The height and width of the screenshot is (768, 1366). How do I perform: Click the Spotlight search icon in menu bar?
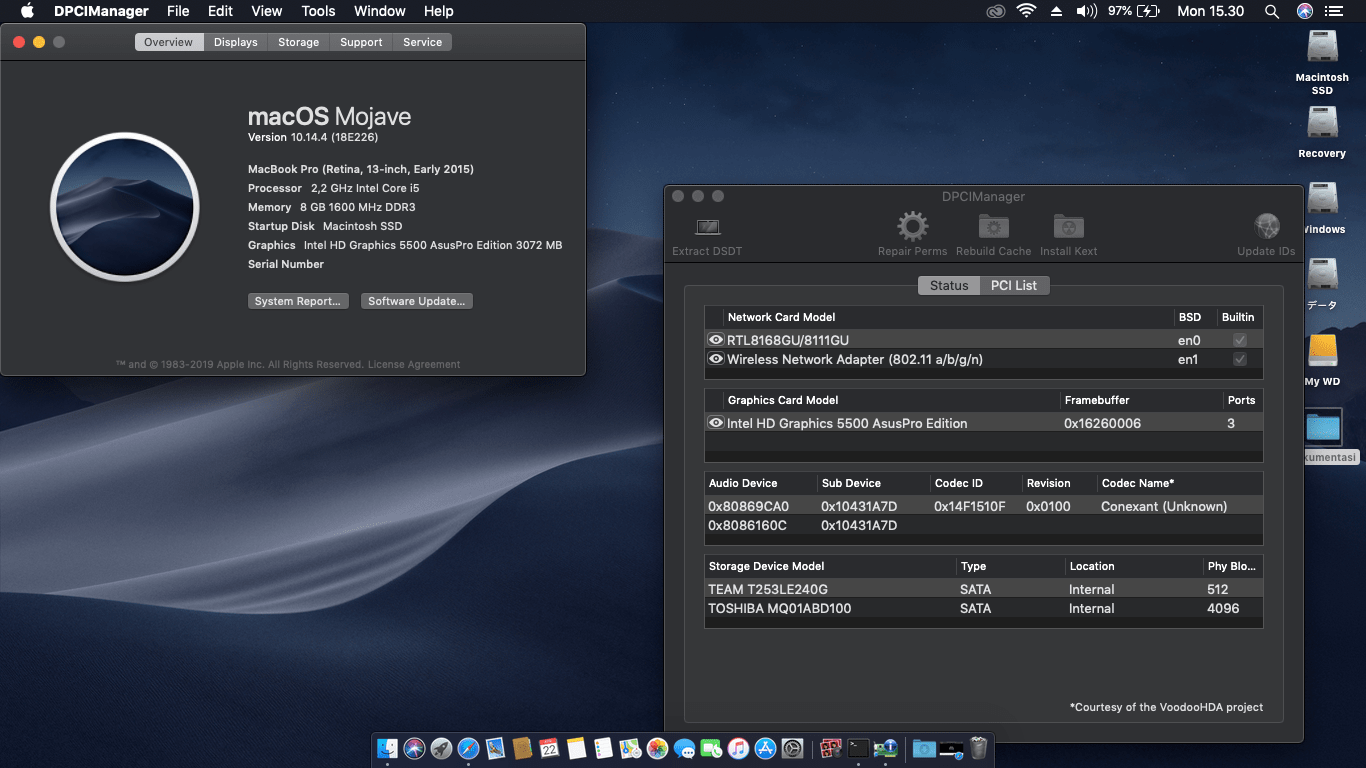tap(1271, 11)
